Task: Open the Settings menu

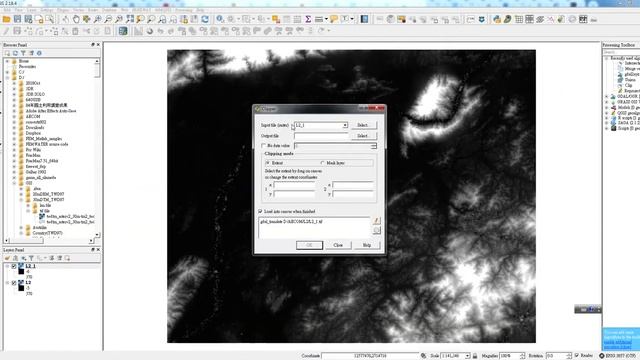Action: click(x=47, y=10)
